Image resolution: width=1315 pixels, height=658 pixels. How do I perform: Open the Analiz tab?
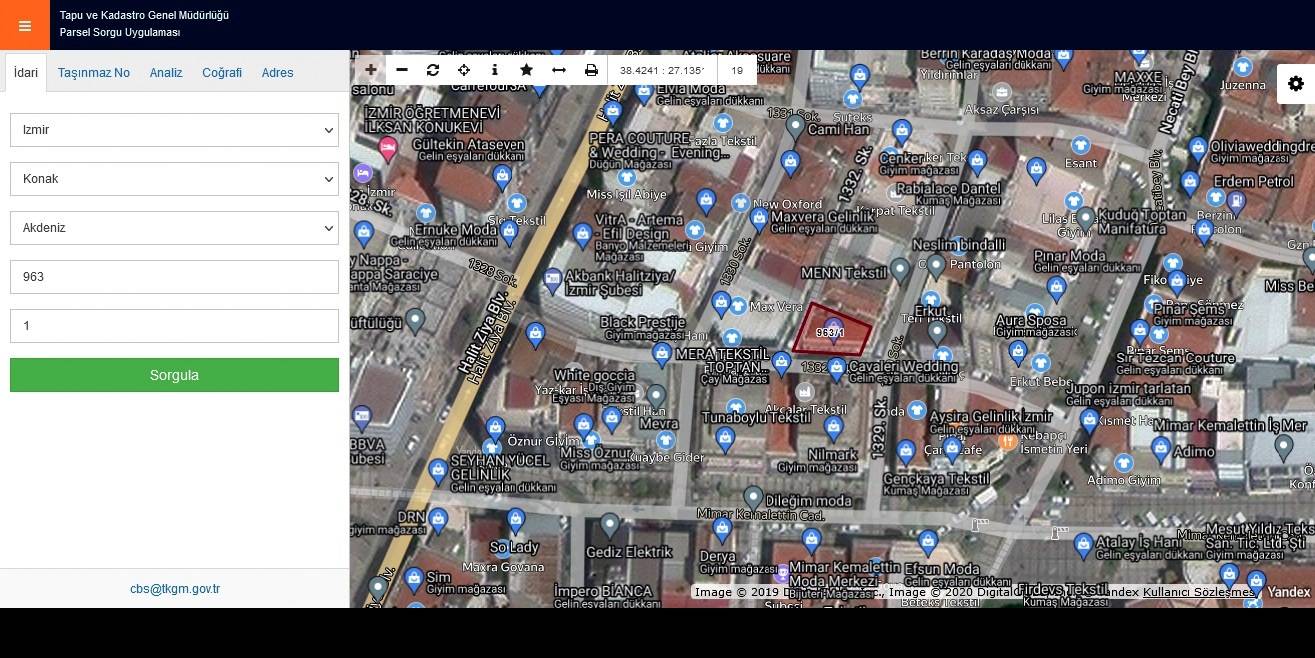point(166,73)
